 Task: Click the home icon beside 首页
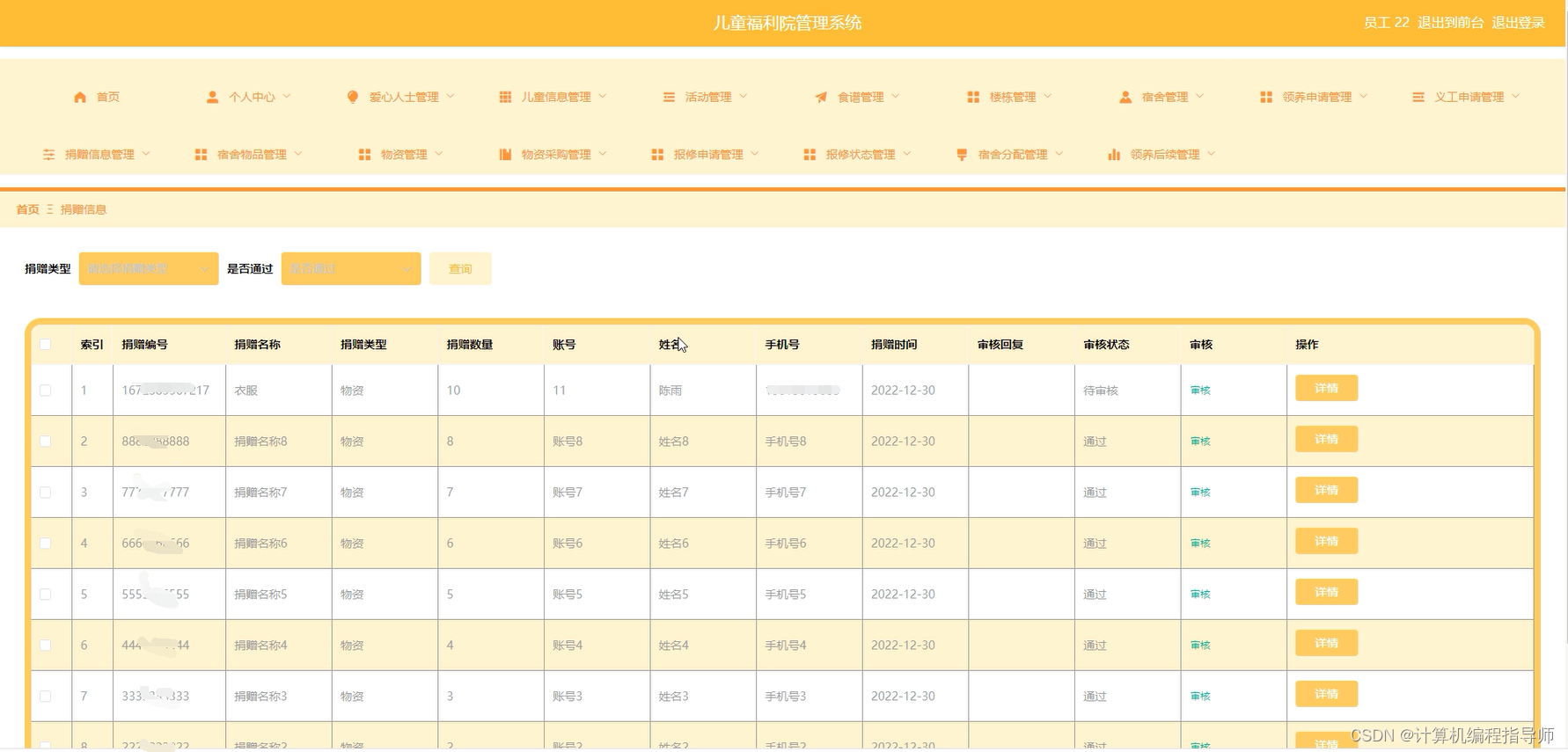80,97
